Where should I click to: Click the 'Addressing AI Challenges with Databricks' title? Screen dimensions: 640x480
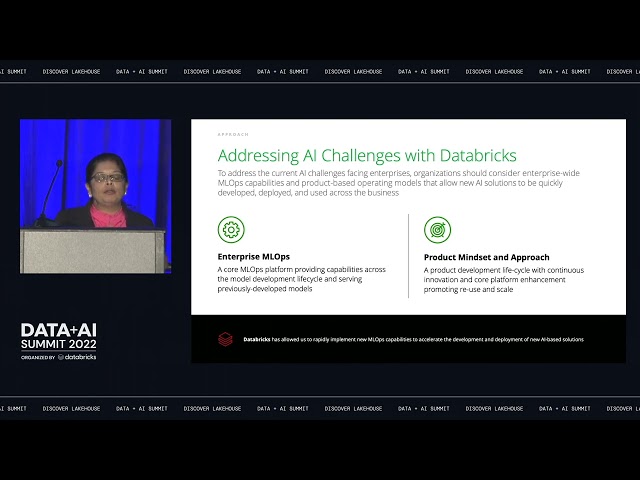367,156
